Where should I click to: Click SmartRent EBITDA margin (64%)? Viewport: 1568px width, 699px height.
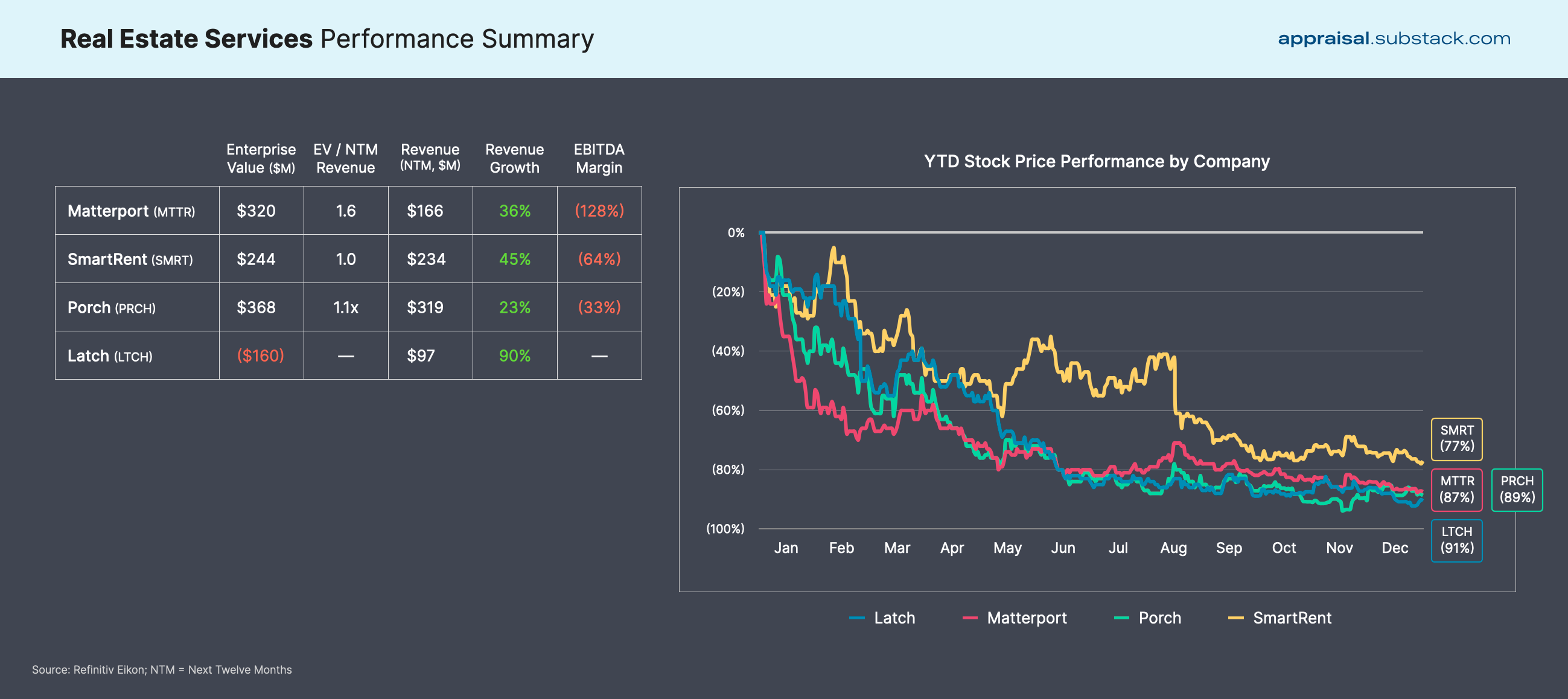[x=599, y=260]
